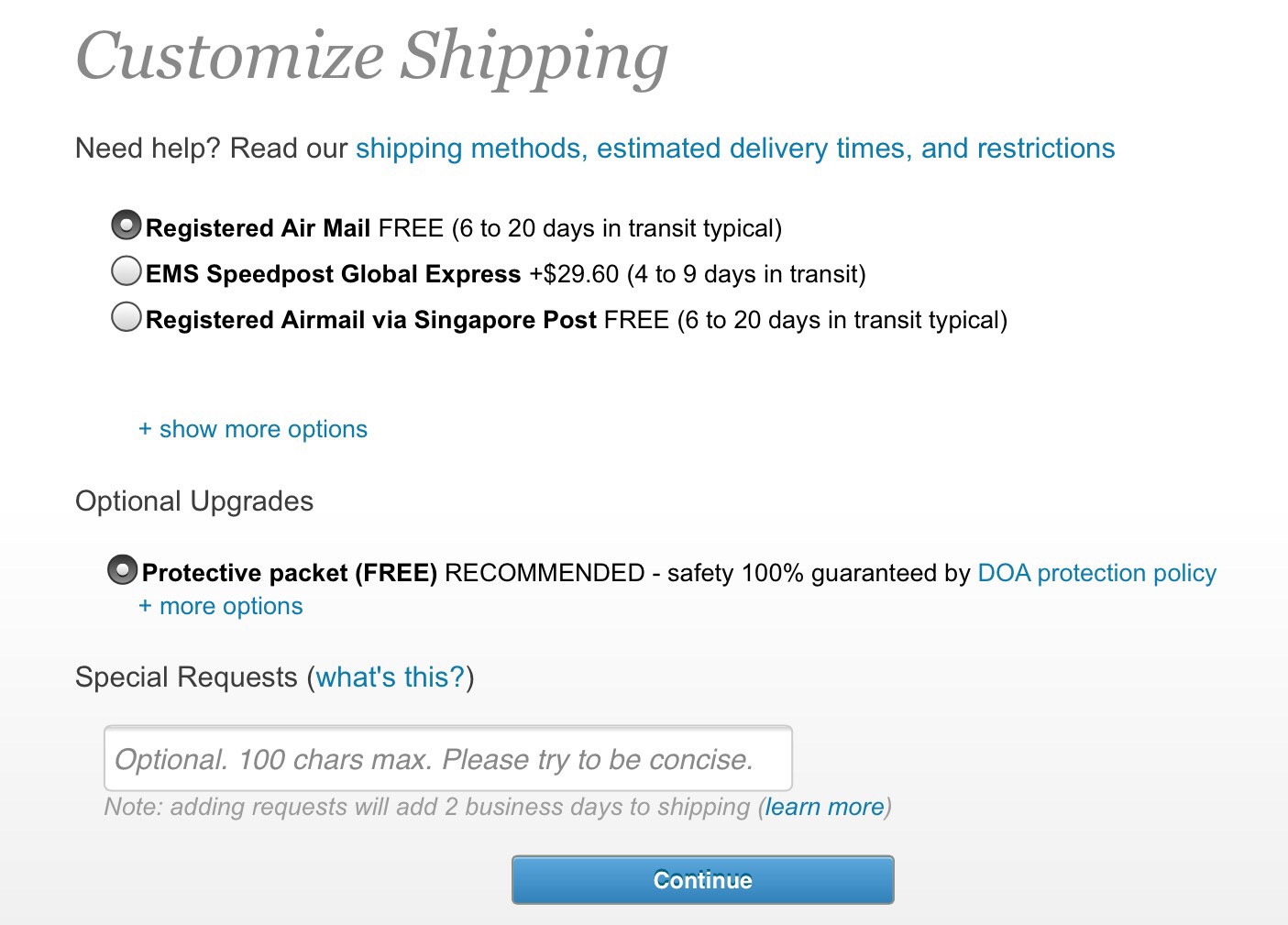Click the "Special Requests" section label
The image size is (1288, 925).
(x=186, y=677)
